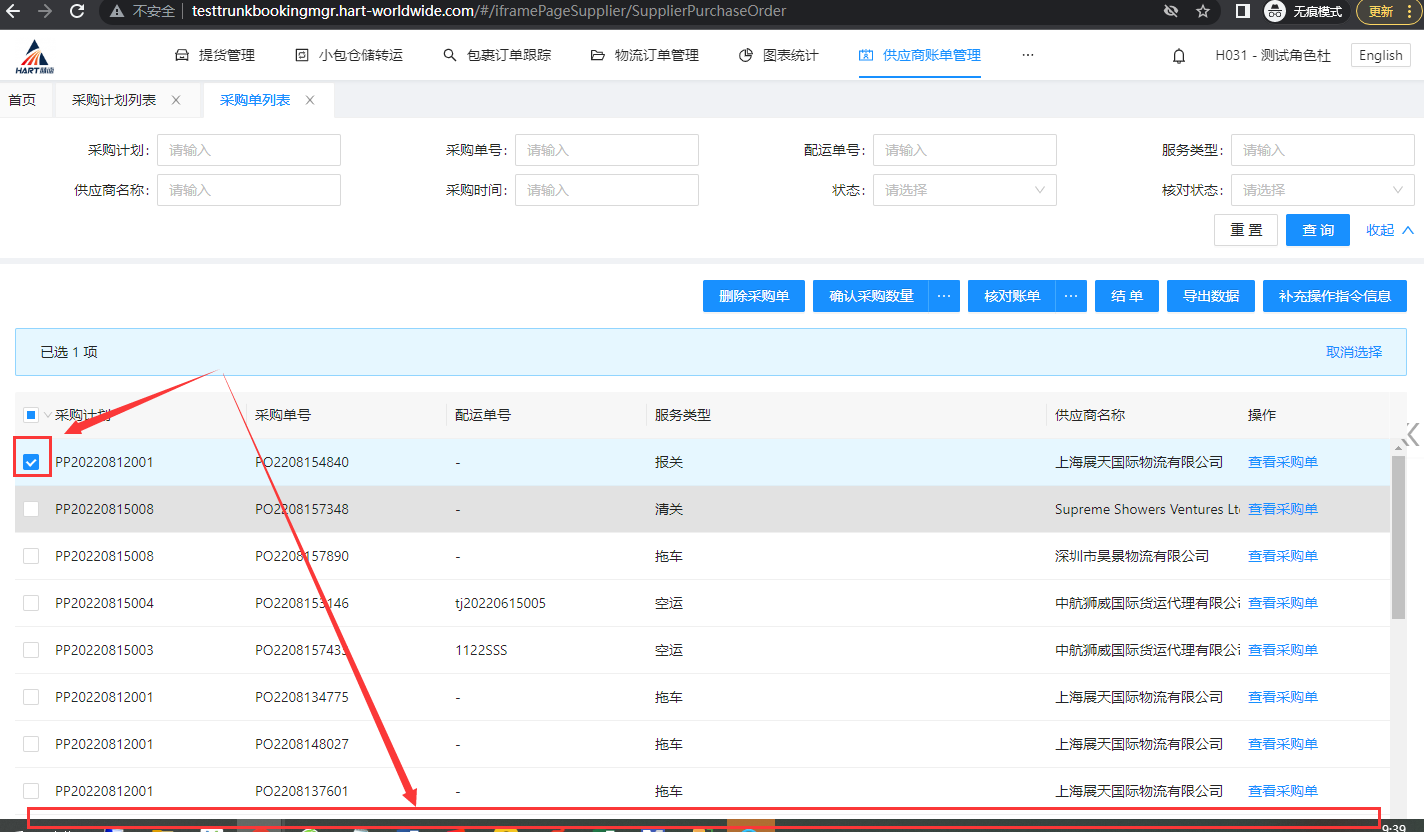
Task: Open the 状态 dropdown
Action: [964, 190]
